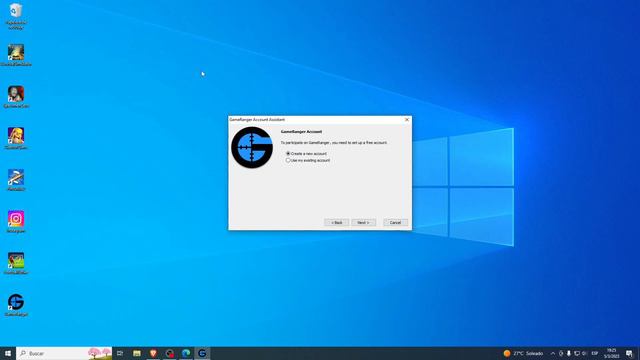
Task: Open the clock and date flyout
Action: (x=611, y=353)
